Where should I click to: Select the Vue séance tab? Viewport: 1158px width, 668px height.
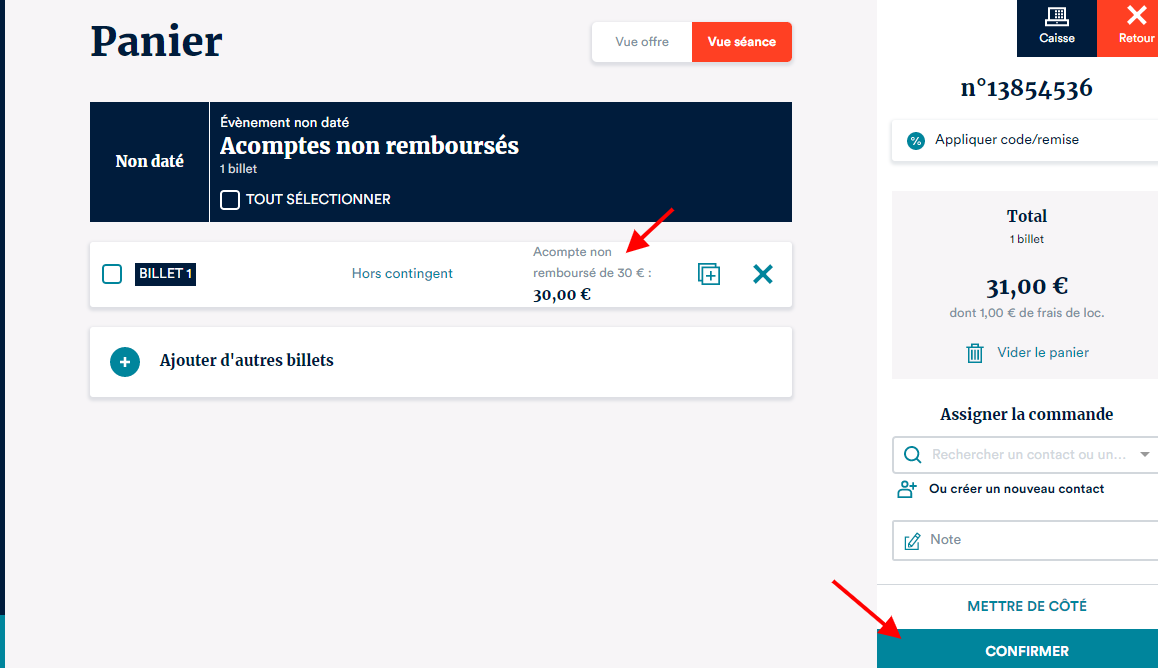pos(741,42)
